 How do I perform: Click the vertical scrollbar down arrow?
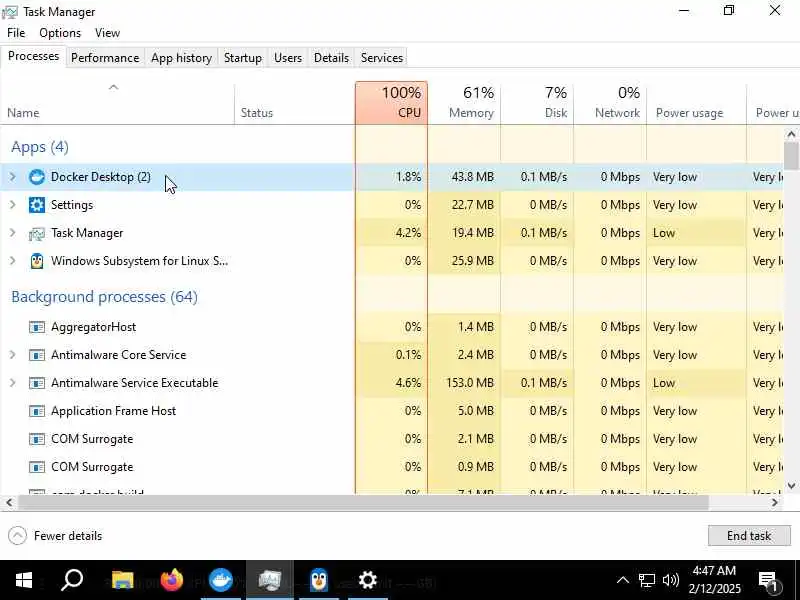tap(791, 486)
